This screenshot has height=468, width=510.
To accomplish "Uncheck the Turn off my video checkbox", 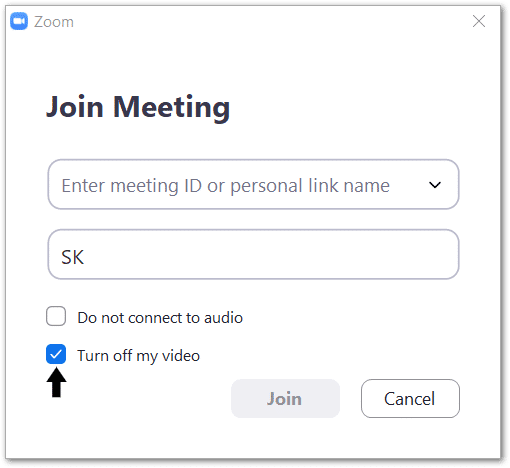I will tap(56, 354).
